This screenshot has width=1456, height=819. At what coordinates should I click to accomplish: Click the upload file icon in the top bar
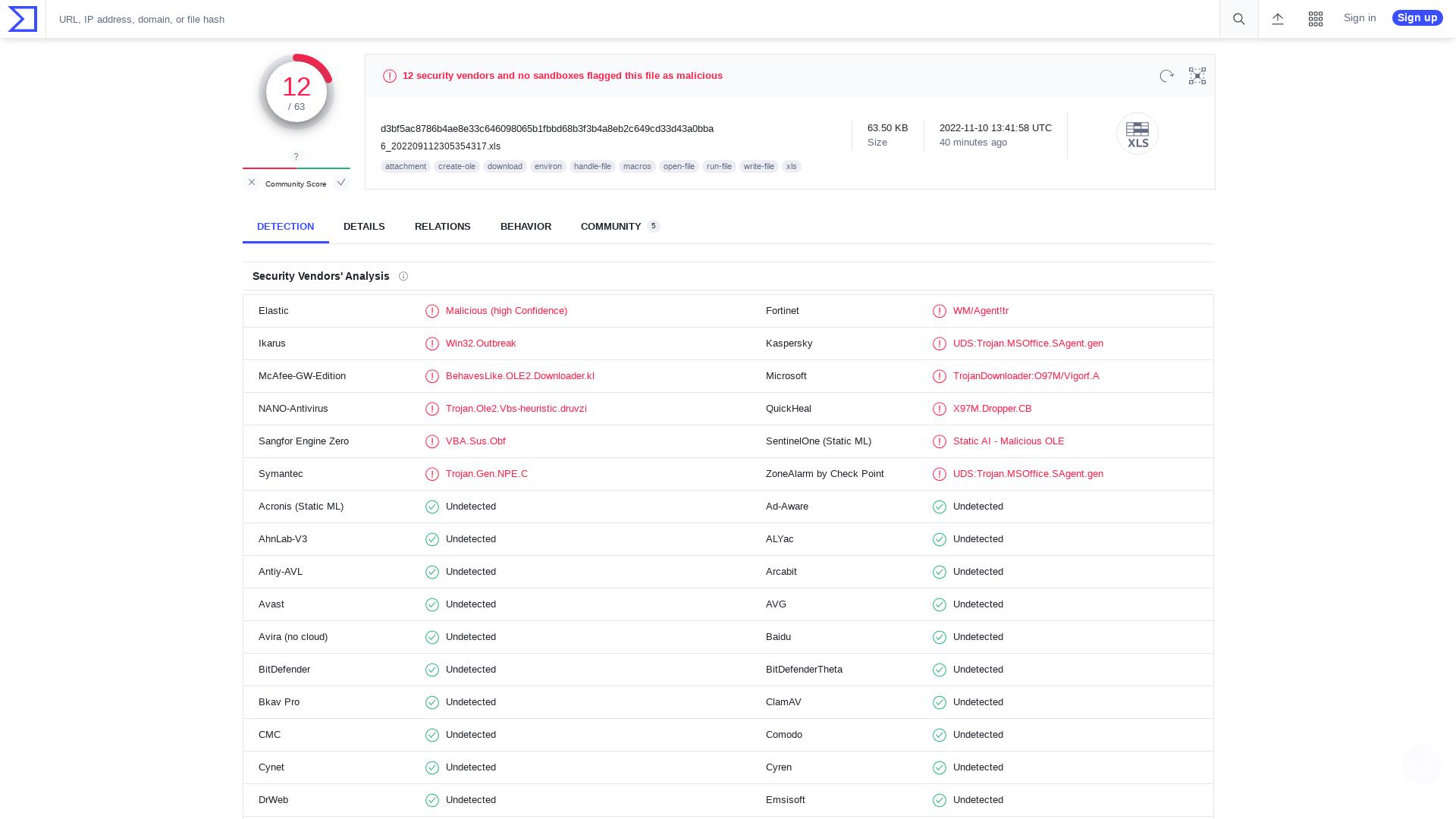pyautogui.click(x=1277, y=19)
